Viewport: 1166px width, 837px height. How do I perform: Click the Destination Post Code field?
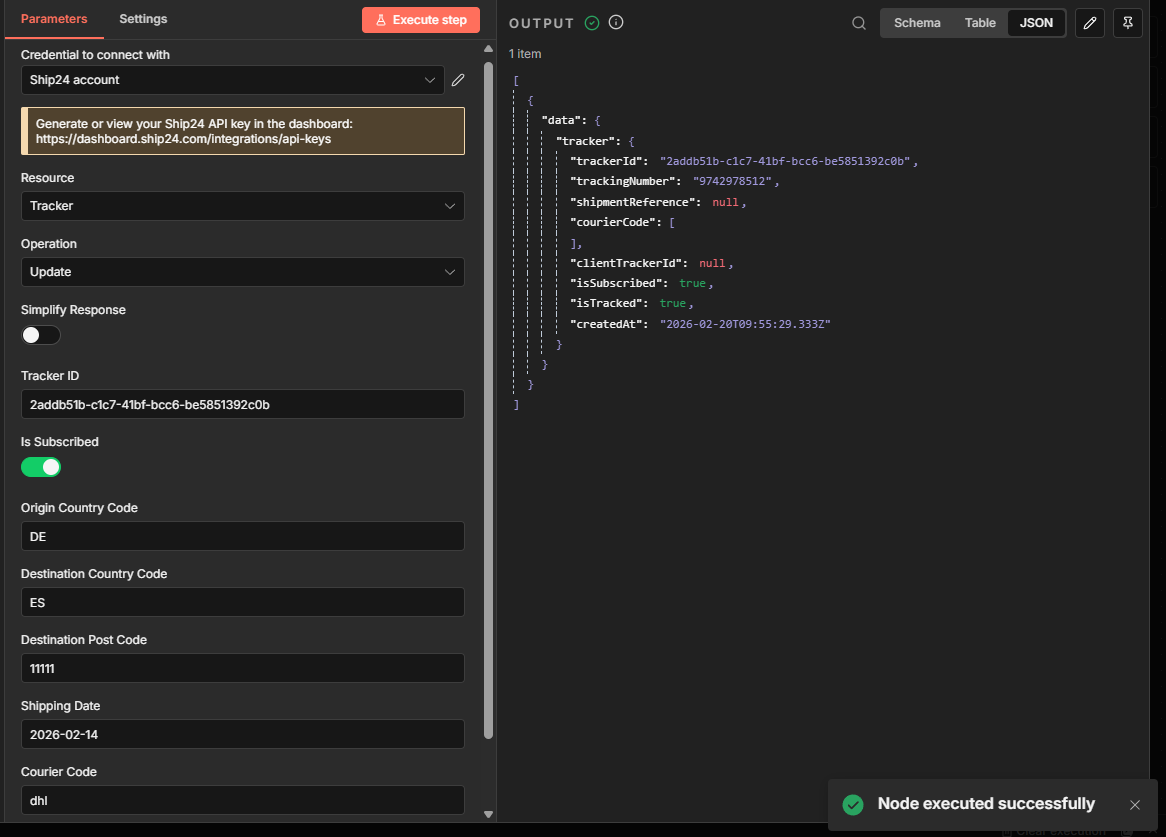tap(242, 669)
